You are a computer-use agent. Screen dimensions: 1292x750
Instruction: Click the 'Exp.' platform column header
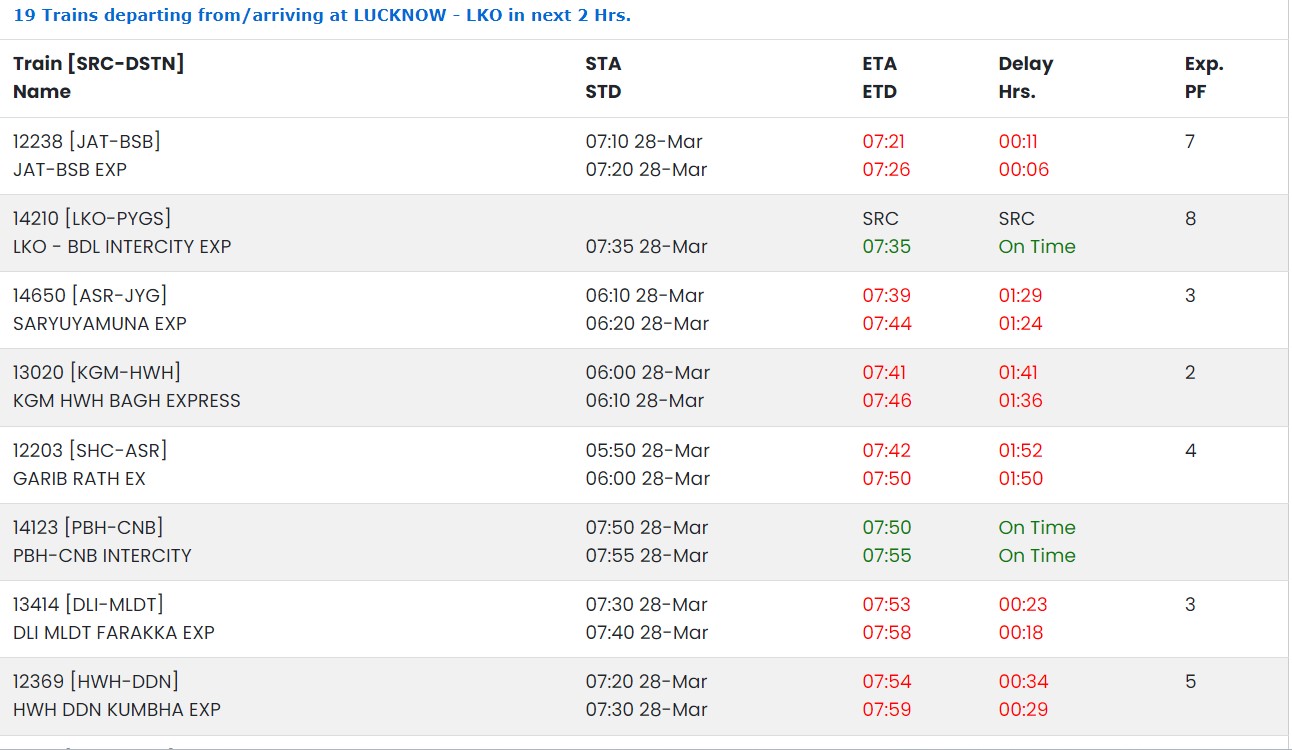coord(1204,64)
